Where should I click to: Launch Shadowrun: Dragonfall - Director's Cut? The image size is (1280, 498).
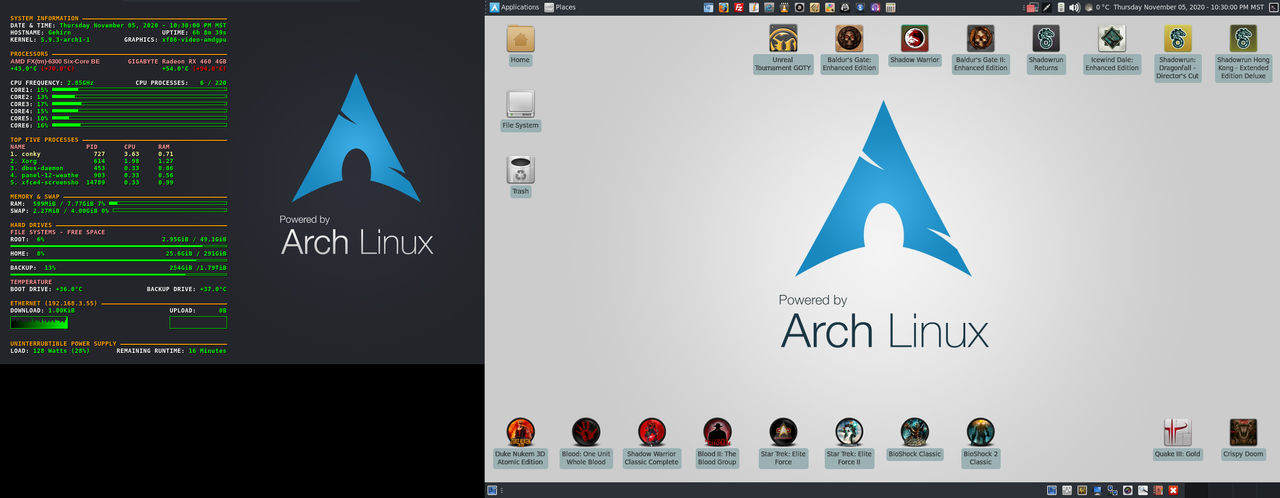1178,52
